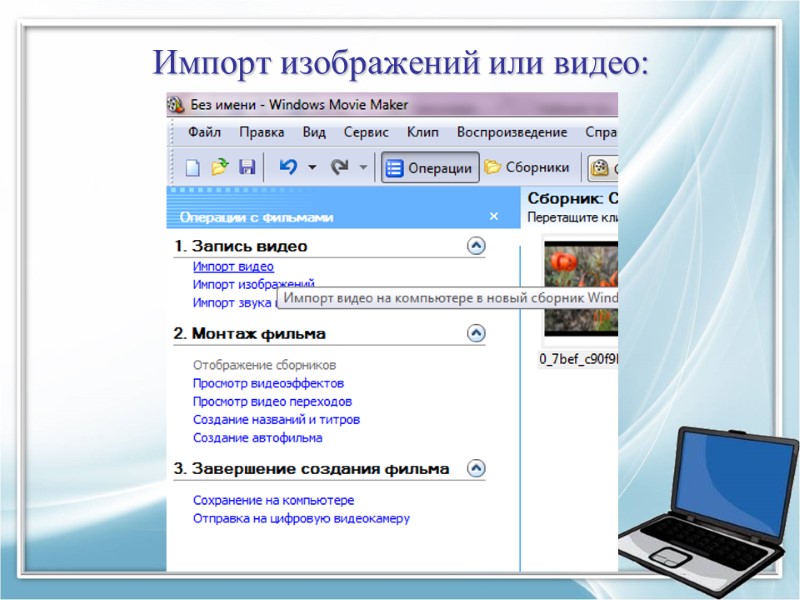The image size is (800, 600).
Task: Click the Импорт видео link
Action: point(233,266)
